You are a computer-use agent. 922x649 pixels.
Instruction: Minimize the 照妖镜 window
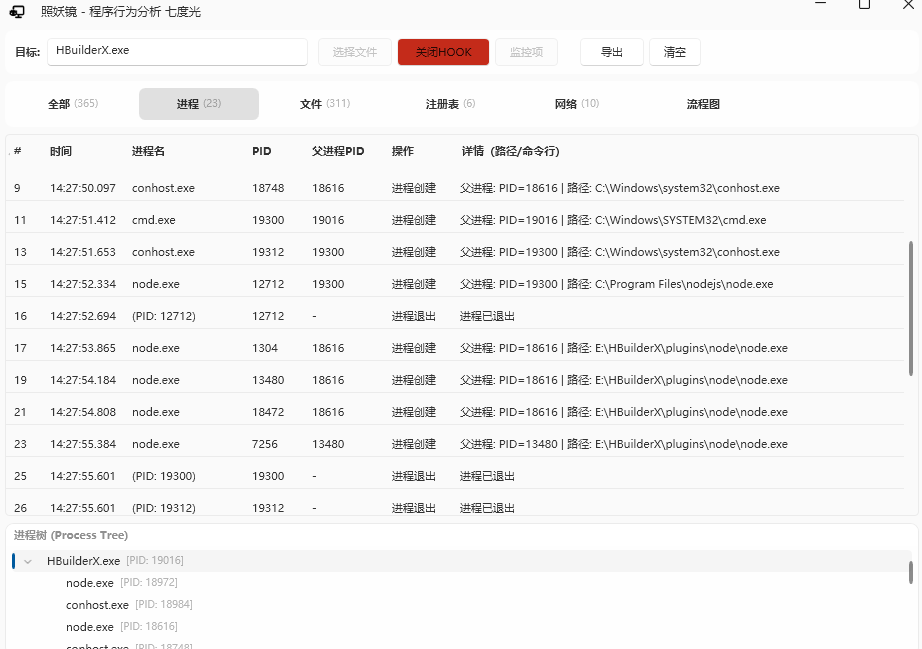(x=821, y=5)
